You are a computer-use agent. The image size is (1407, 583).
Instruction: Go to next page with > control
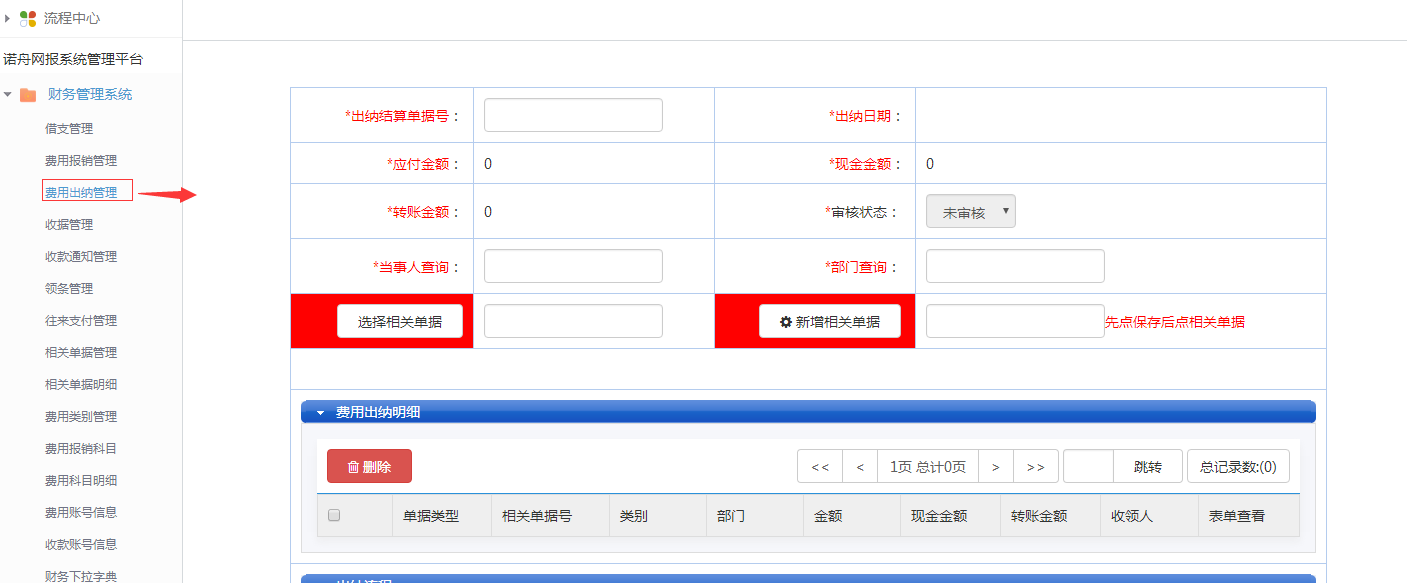click(995, 466)
